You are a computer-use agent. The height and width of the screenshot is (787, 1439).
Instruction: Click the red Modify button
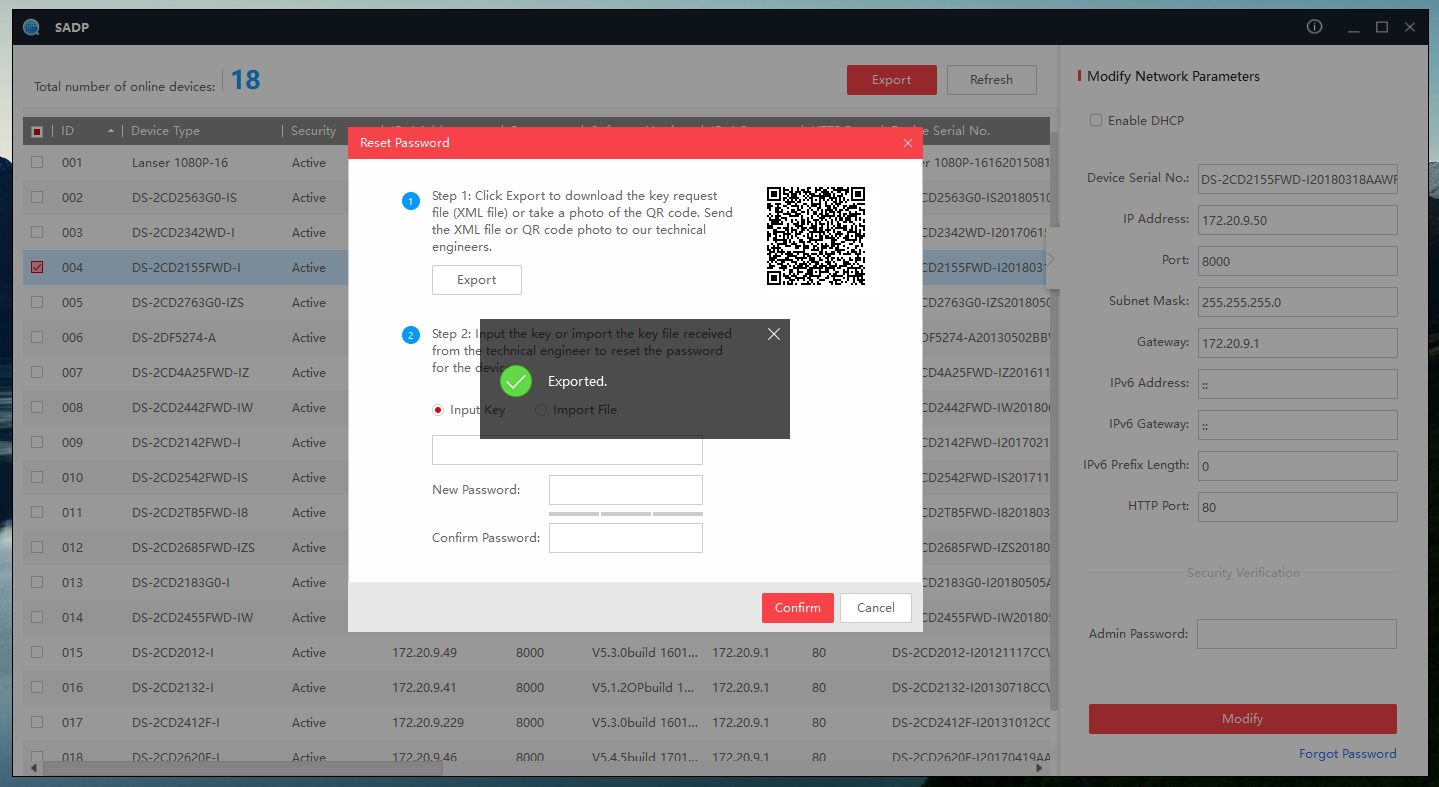pyautogui.click(x=1243, y=719)
